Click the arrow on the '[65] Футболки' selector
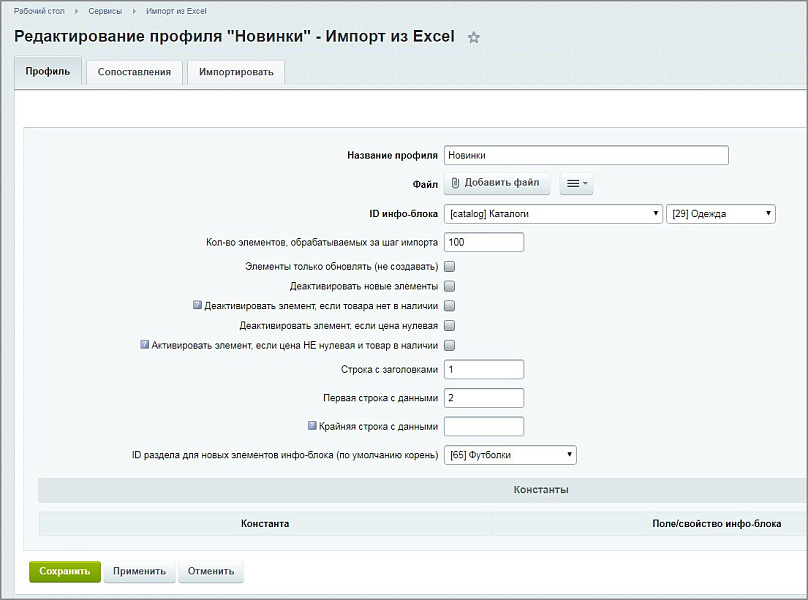Screen dimensions: 808x600 tap(567, 454)
